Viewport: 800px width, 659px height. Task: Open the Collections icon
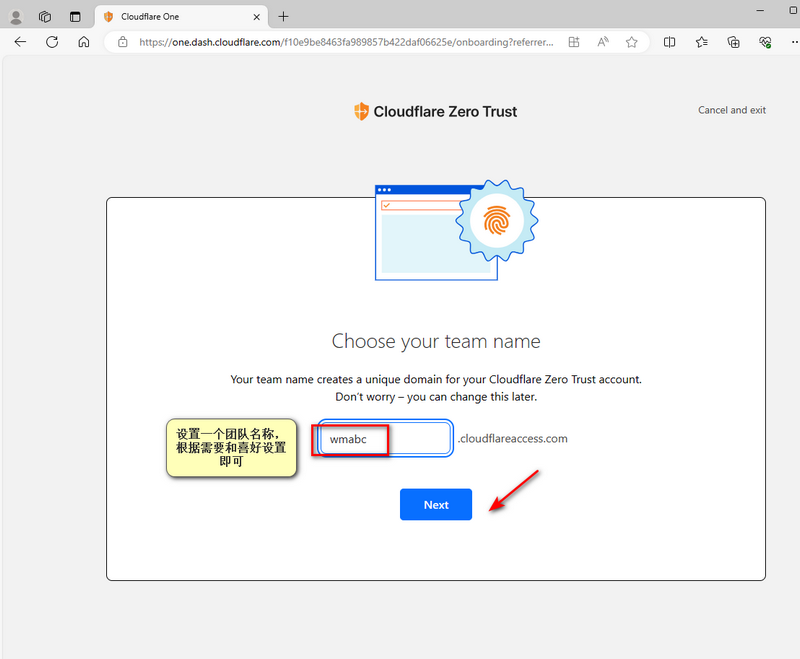click(733, 42)
